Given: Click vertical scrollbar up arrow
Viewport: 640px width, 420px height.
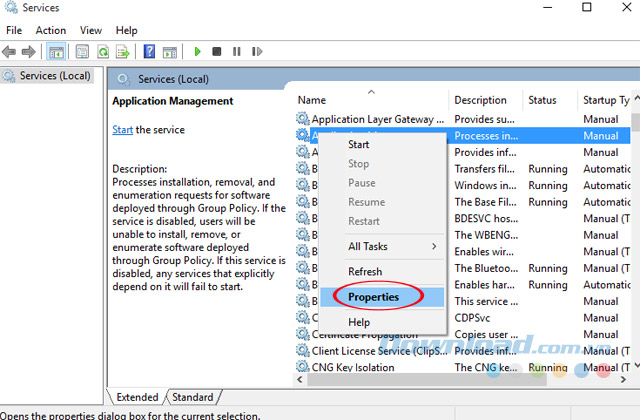Looking at the screenshot, I should (636, 98).
